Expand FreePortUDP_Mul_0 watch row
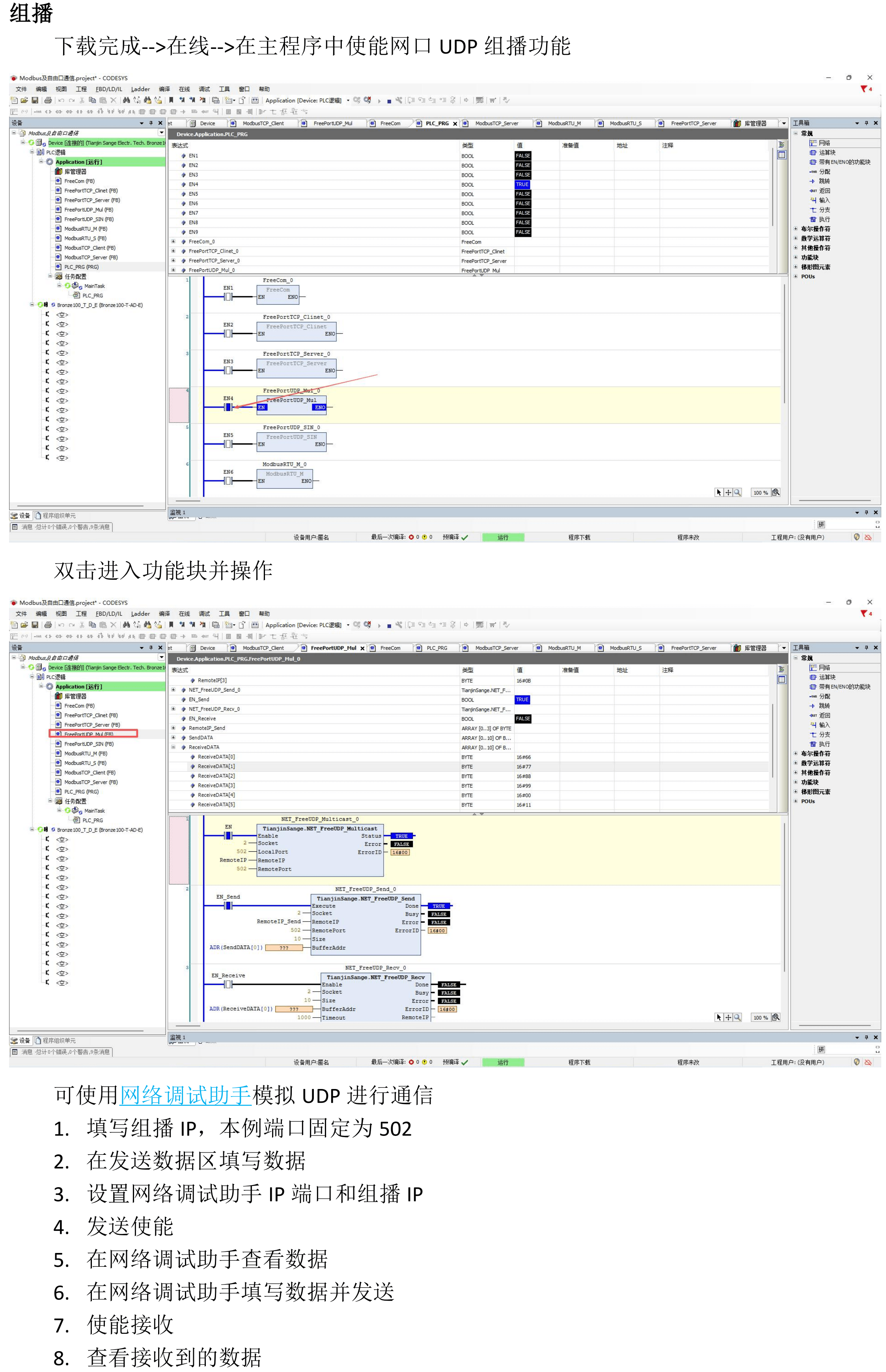The image size is (886, 1372). pyautogui.click(x=173, y=270)
